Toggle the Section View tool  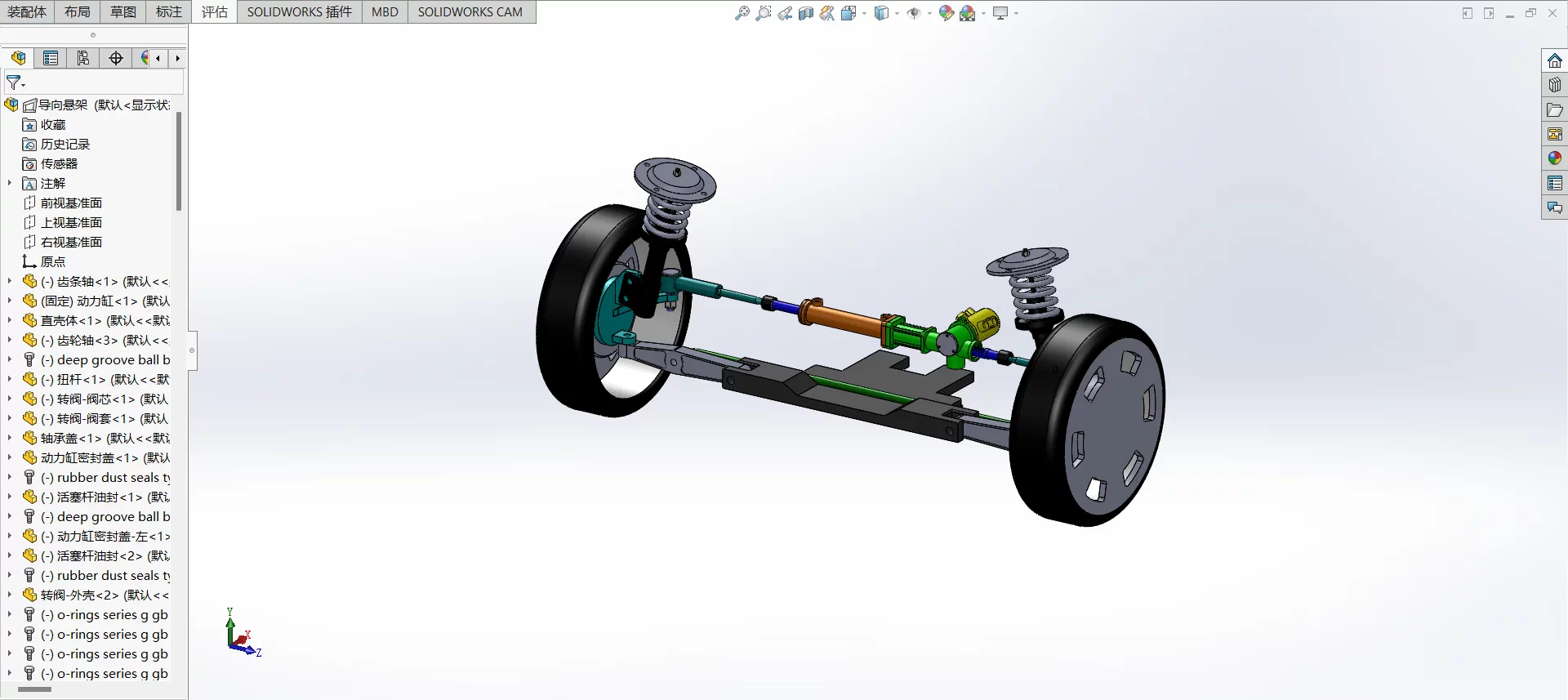pyautogui.click(x=805, y=13)
